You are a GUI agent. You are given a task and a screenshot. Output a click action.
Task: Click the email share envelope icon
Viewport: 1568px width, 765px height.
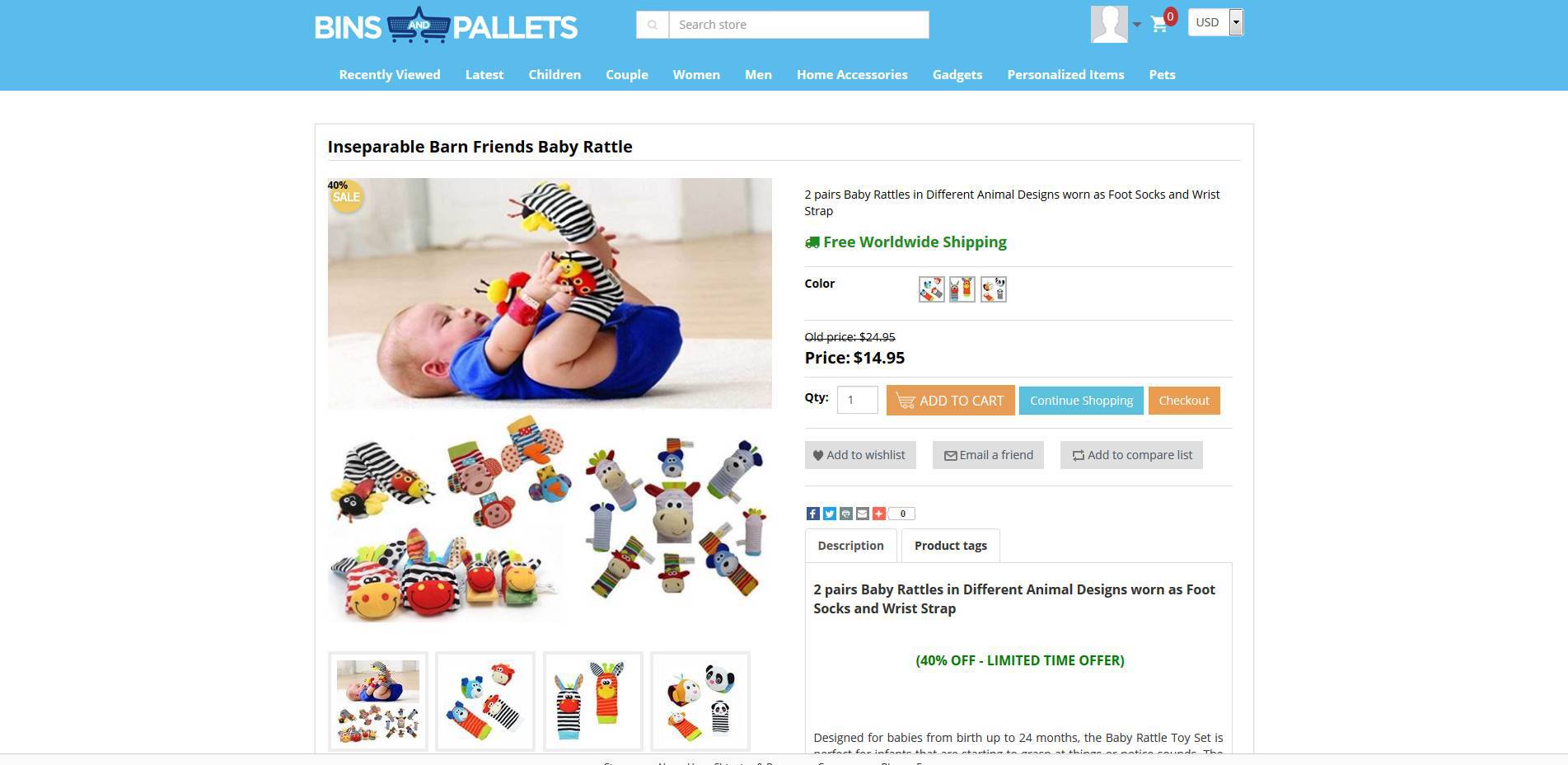(862, 514)
